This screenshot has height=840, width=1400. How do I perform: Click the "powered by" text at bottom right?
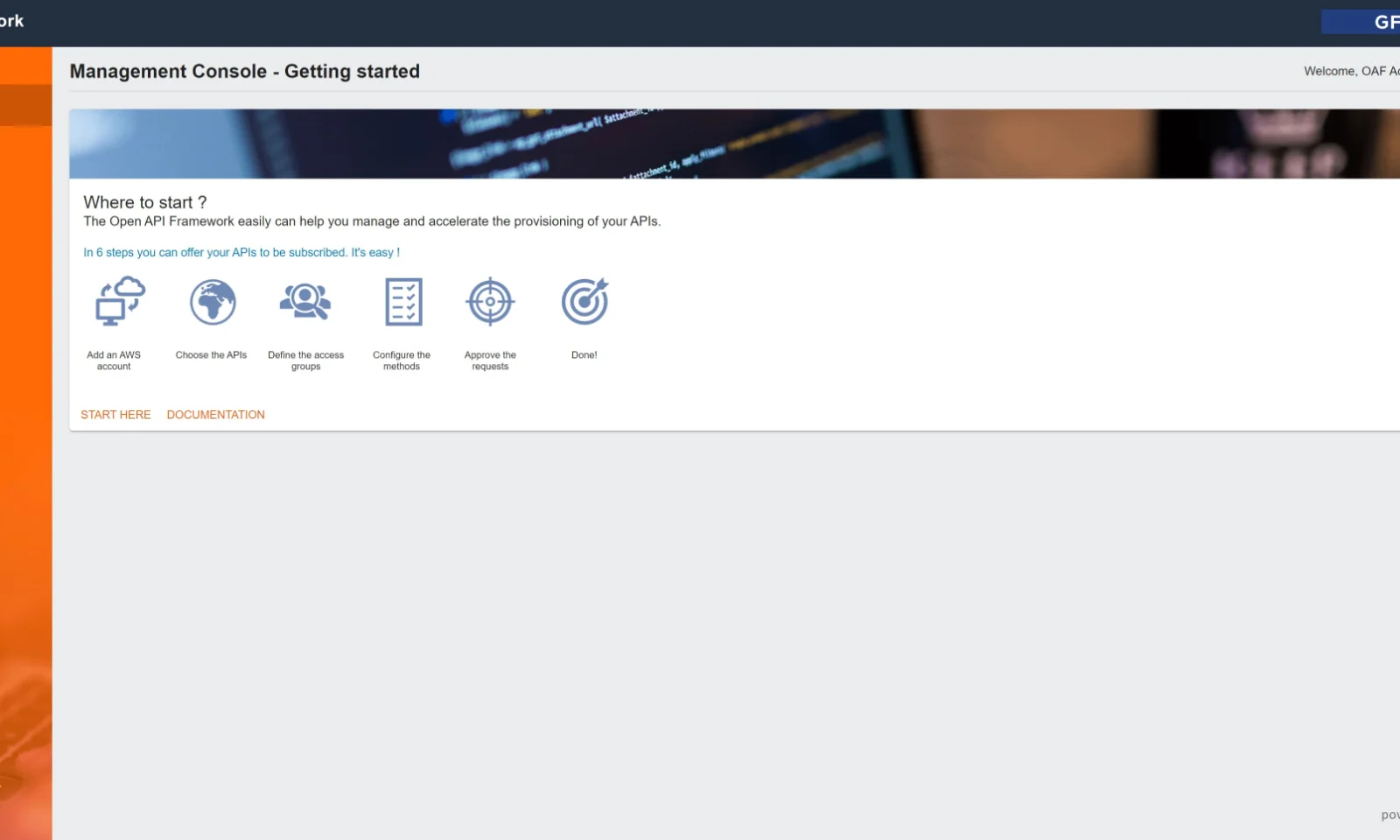[x=1391, y=814]
